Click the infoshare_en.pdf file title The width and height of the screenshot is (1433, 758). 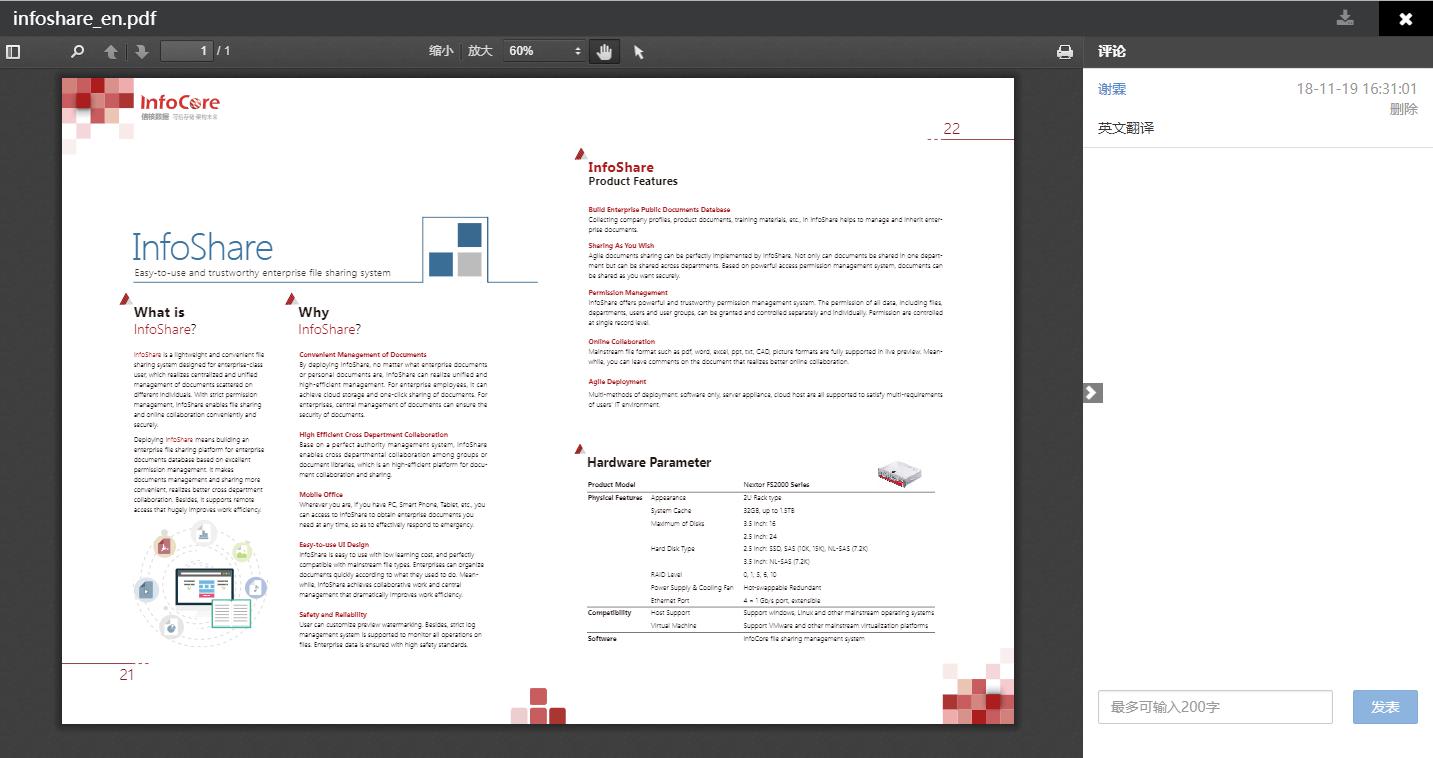tap(84, 18)
